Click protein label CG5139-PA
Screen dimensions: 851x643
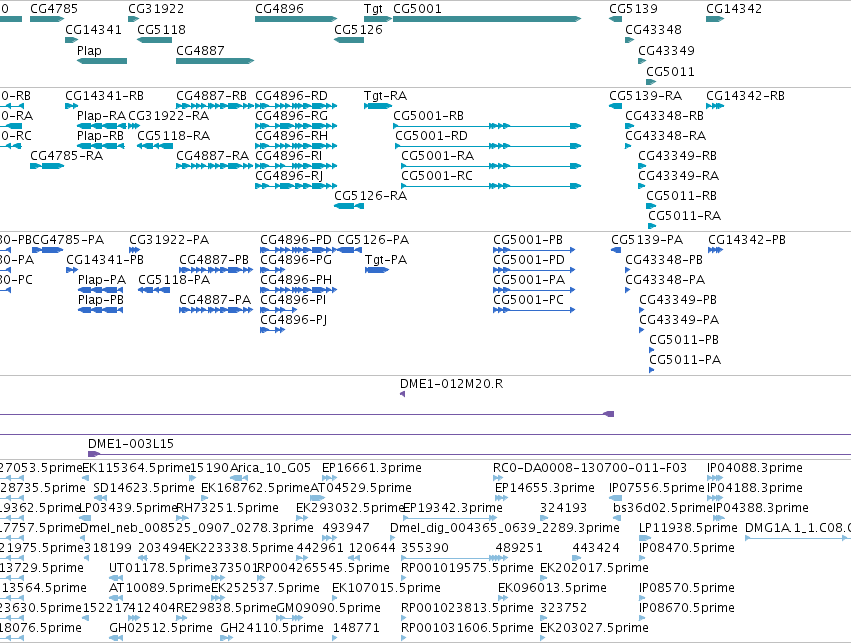pyautogui.click(x=647, y=240)
